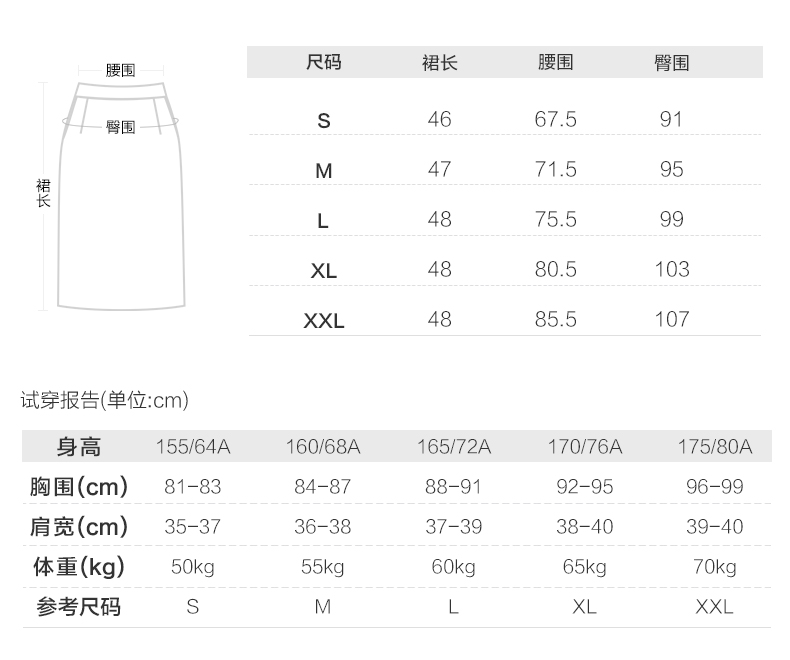Click the 107 hip measurement value
Viewport: 790px width, 660px height.
[x=672, y=320]
